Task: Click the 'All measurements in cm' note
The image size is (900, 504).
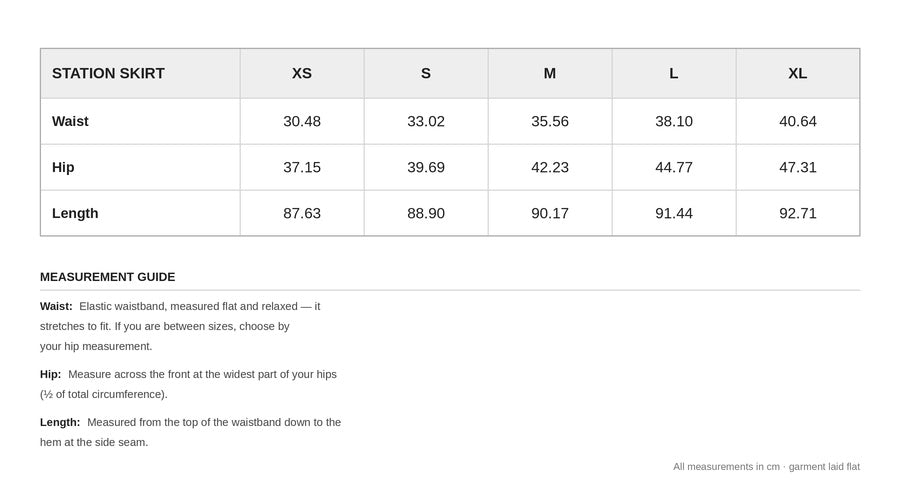Action: [x=766, y=467]
